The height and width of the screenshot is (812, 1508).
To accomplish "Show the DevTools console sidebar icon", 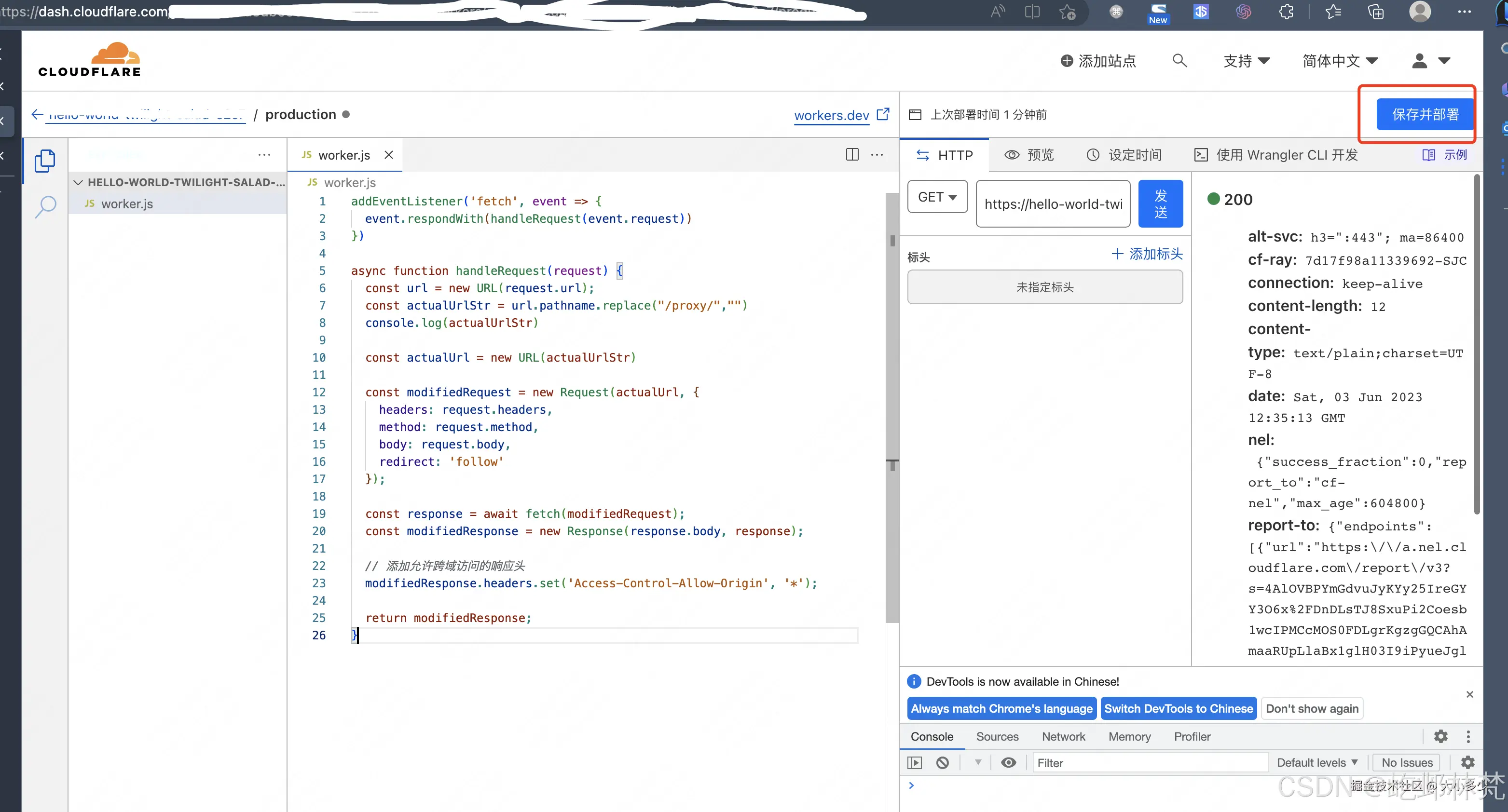I will click(x=914, y=762).
